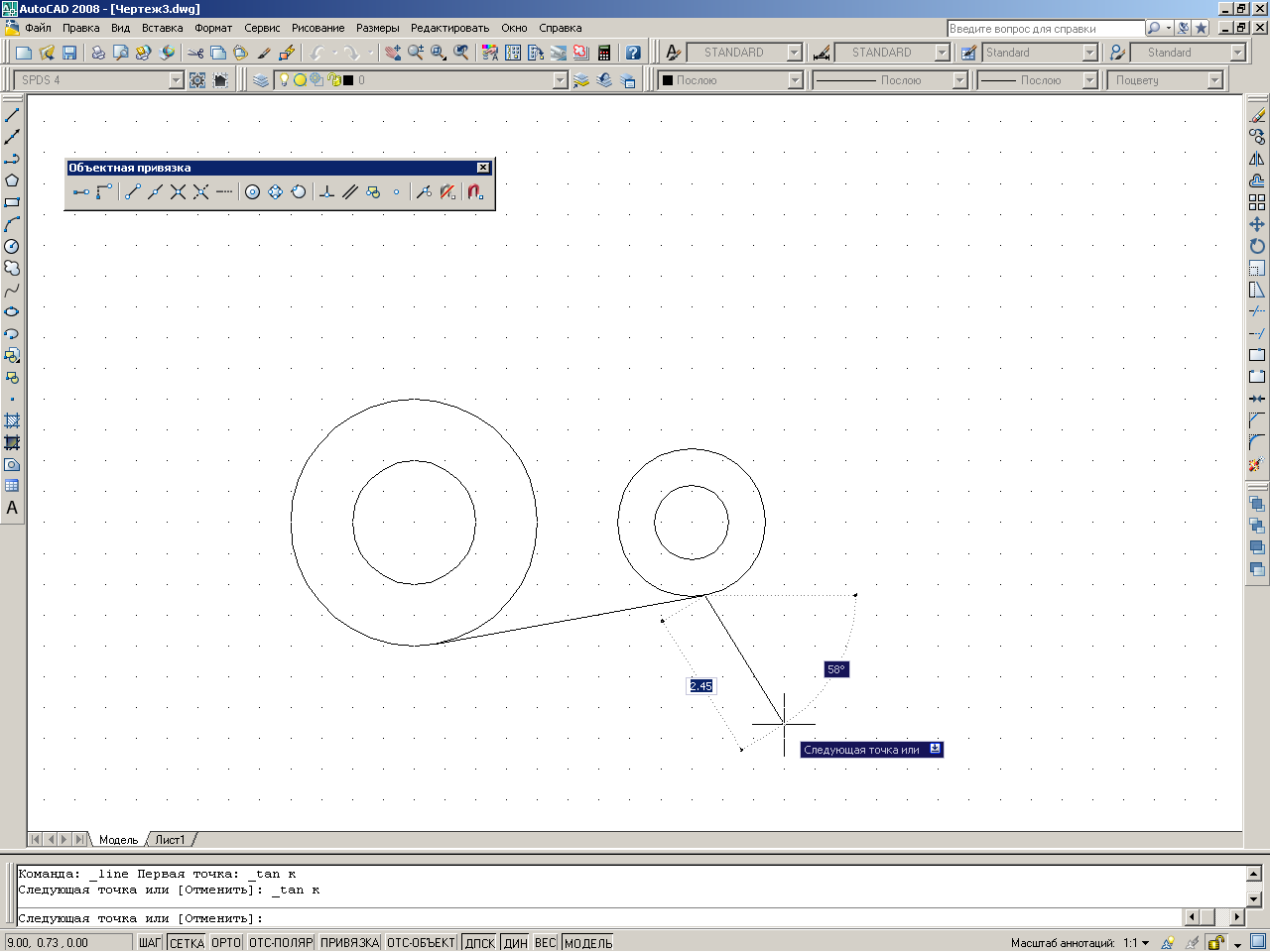Pick the Snap to Tangent icon

pos(299,191)
